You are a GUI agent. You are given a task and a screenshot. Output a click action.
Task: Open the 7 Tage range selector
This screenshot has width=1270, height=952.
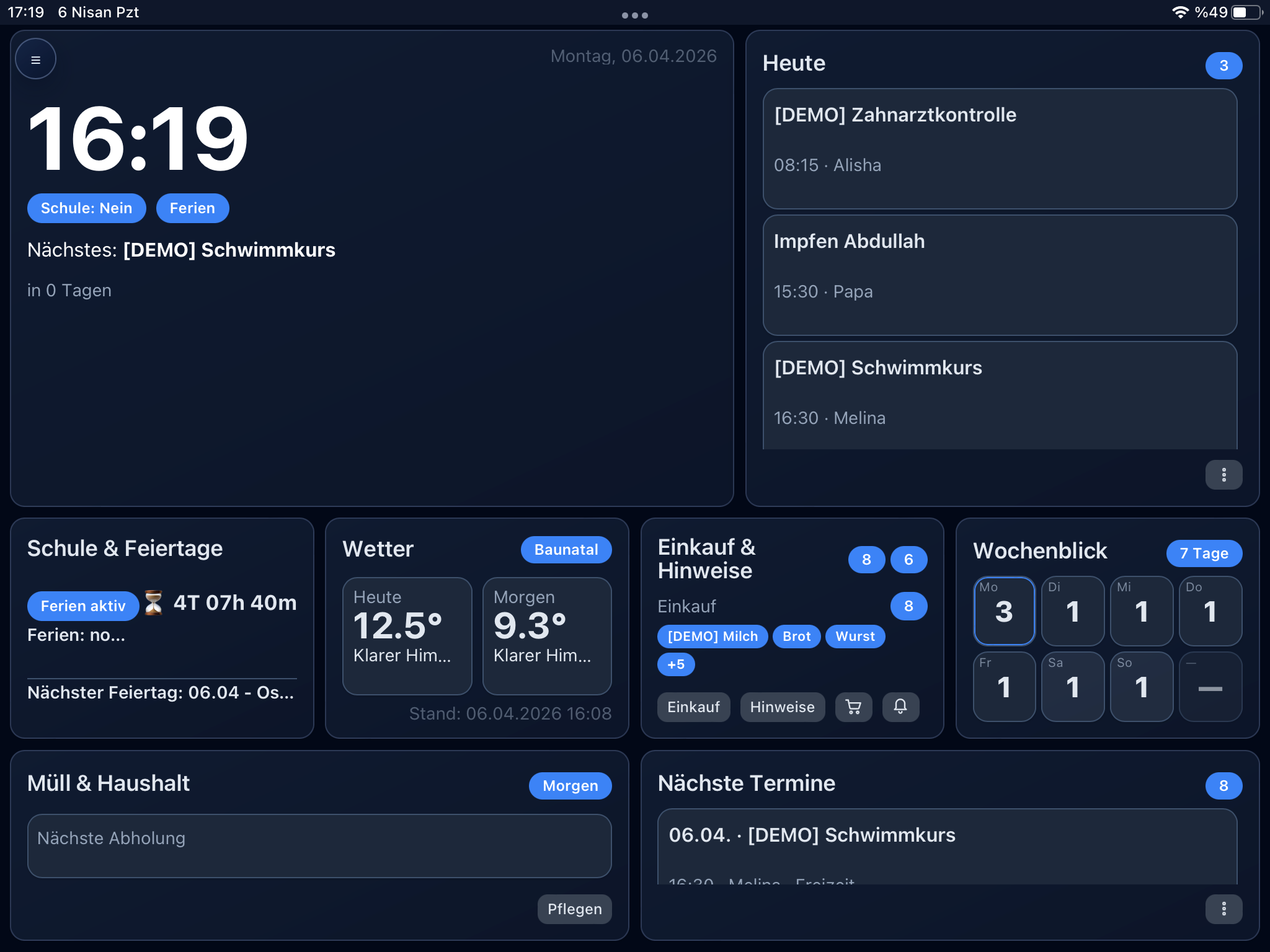click(x=1203, y=553)
